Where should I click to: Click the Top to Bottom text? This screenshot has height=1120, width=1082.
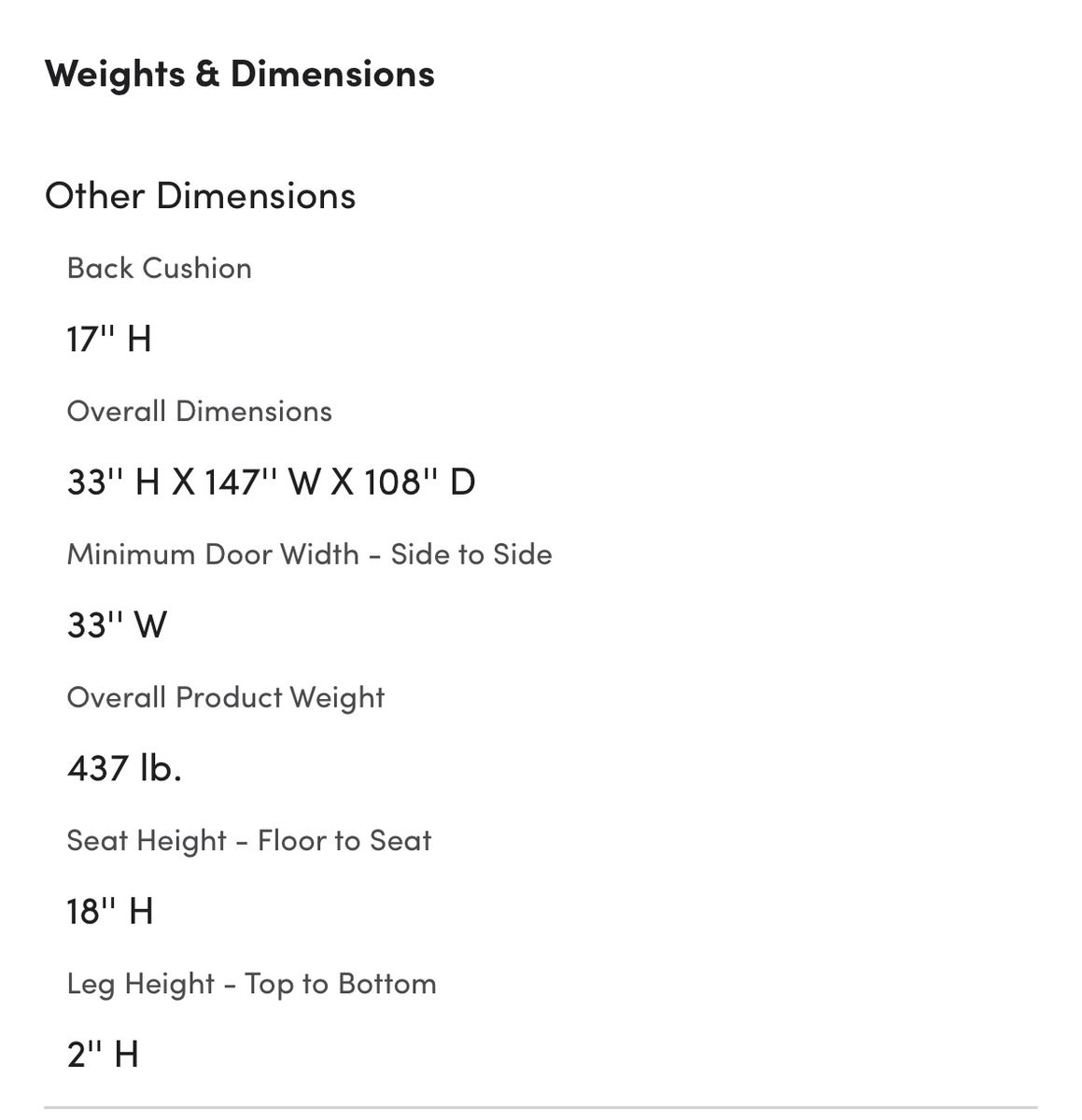coord(341,984)
